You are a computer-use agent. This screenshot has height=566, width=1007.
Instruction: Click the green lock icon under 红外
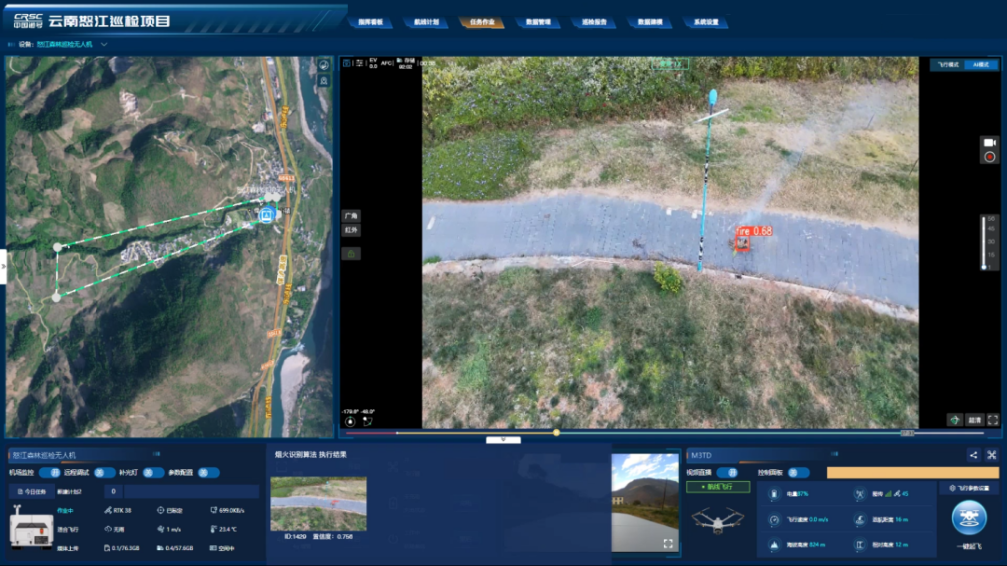(351, 254)
